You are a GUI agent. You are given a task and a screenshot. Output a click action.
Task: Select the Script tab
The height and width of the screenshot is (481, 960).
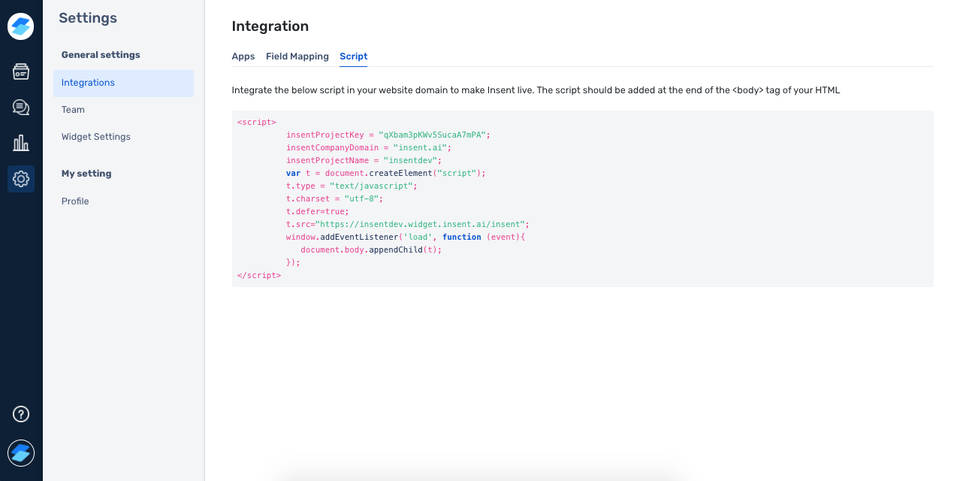coord(353,57)
